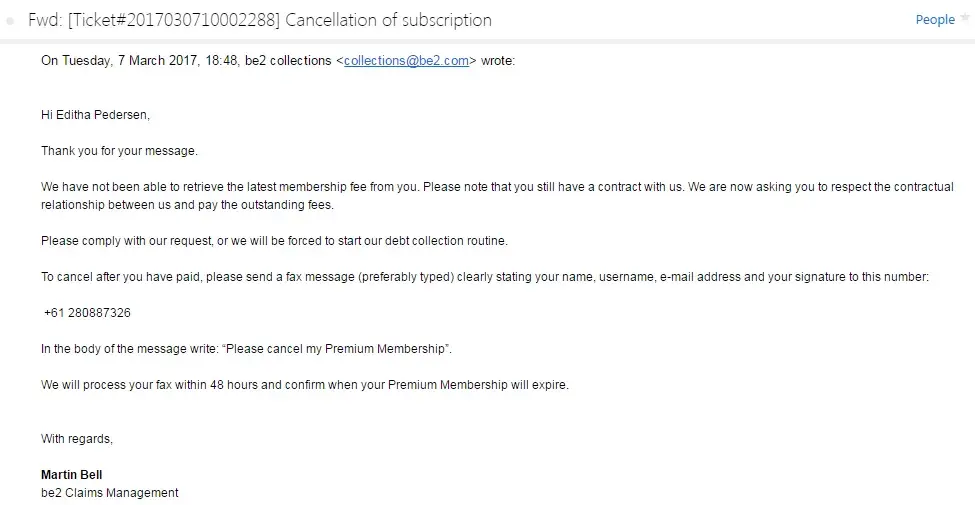Screen dimensions: 975x505
Task: Open the People link
Action: (x=934, y=20)
